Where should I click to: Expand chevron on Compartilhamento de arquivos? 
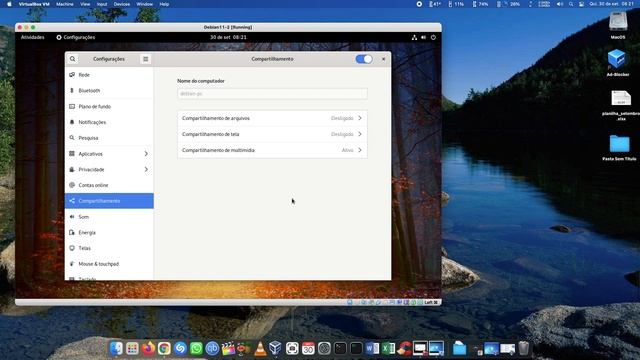pyautogui.click(x=360, y=118)
